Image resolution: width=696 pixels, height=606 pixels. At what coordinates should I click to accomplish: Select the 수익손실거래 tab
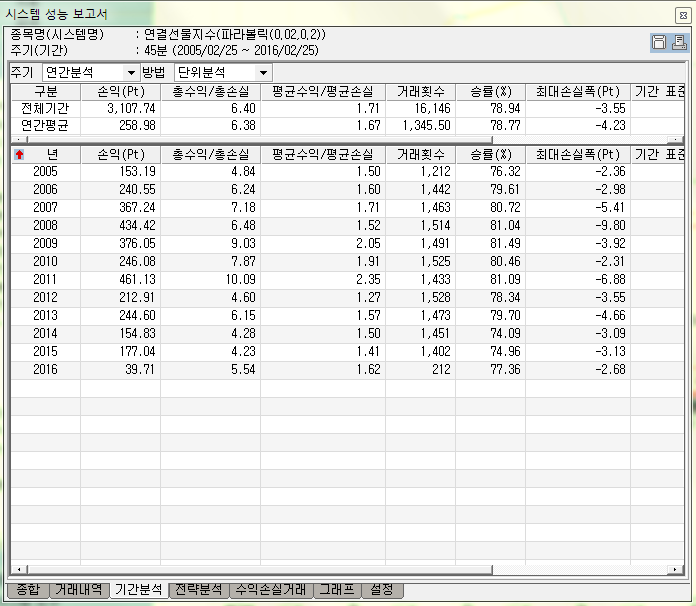[x=271, y=590]
